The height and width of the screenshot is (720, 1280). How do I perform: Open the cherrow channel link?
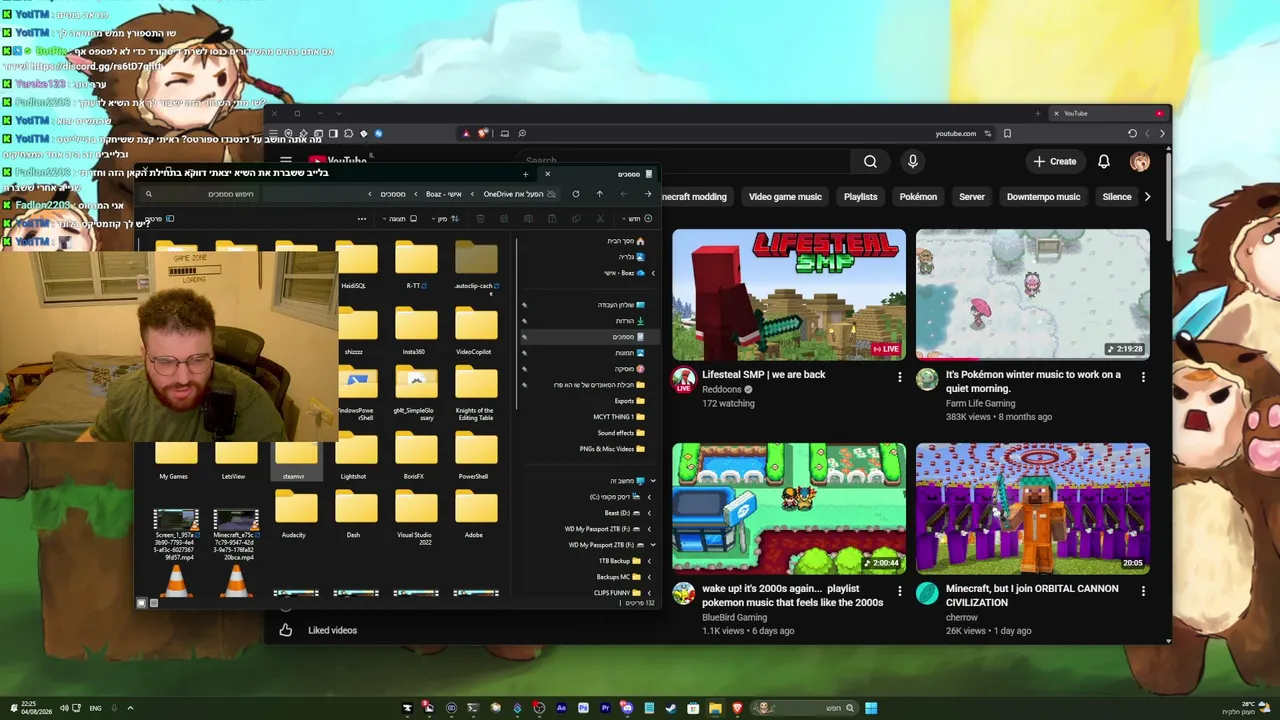coord(962,617)
